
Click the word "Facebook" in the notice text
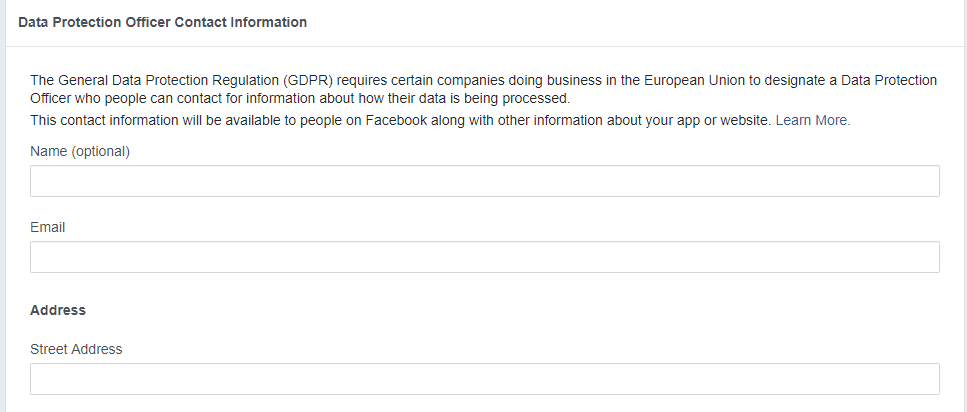[x=396, y=120]
